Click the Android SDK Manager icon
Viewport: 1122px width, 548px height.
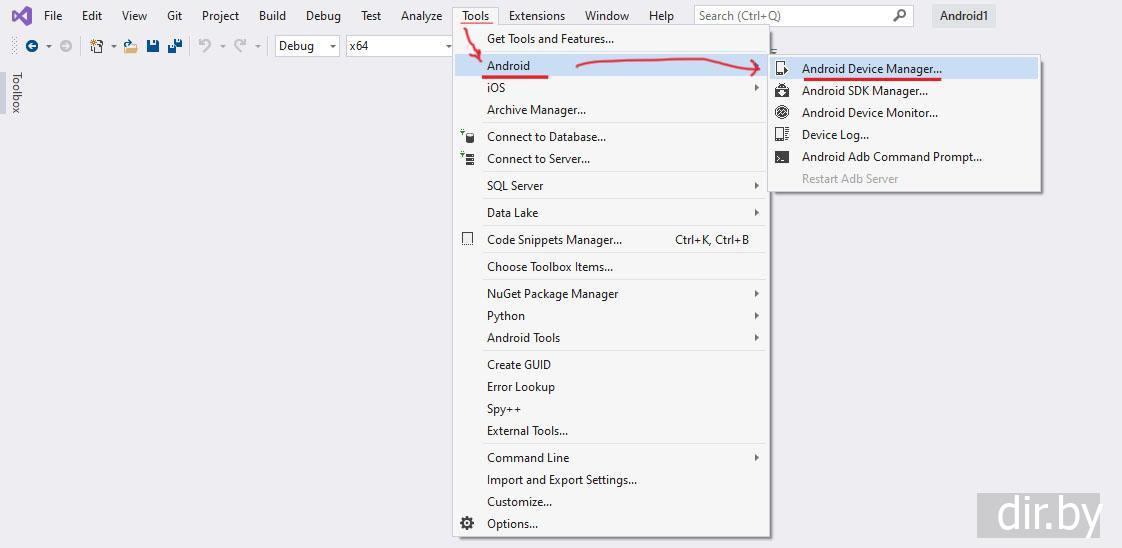click(x=782, y=91)
